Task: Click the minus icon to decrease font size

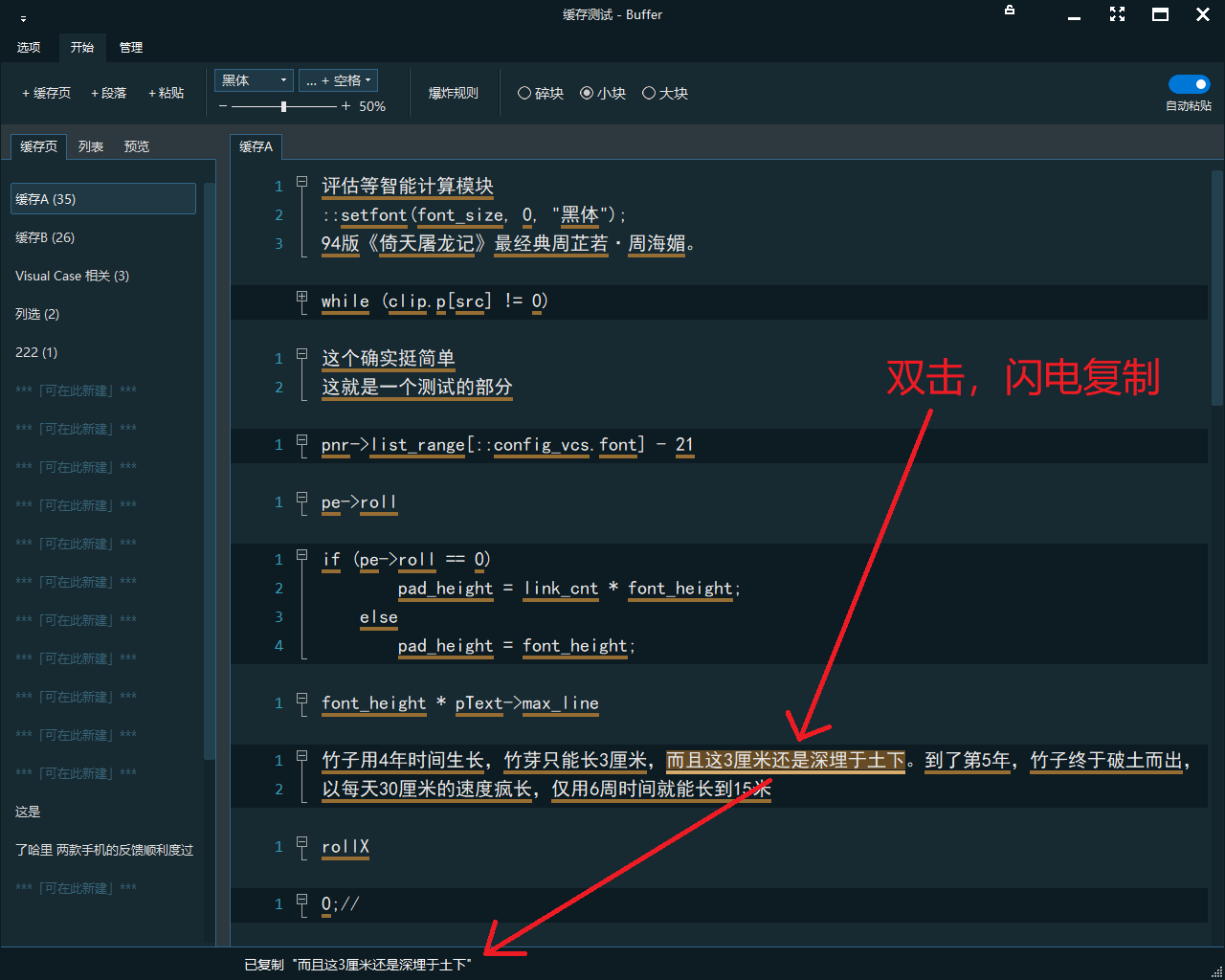Action: 223,106
